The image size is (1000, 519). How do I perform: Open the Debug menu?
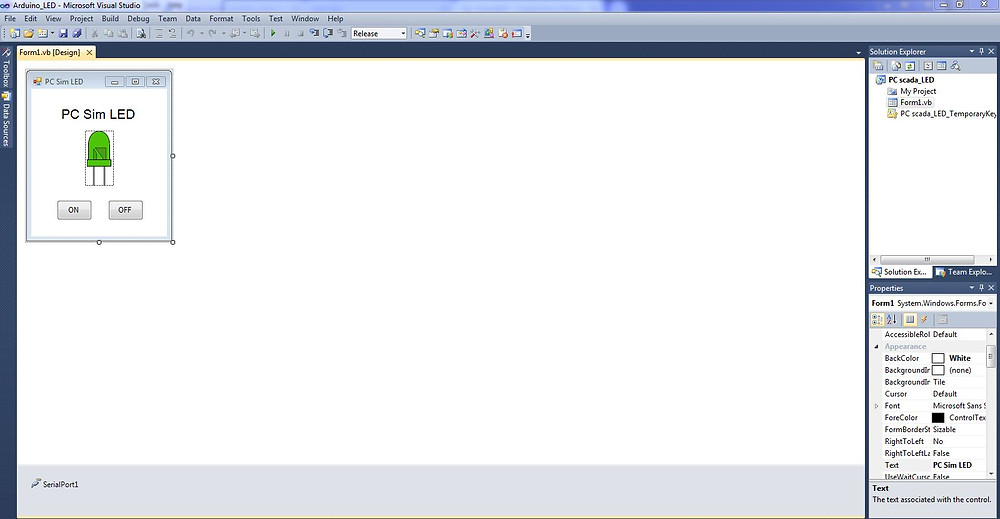(138, 18)
